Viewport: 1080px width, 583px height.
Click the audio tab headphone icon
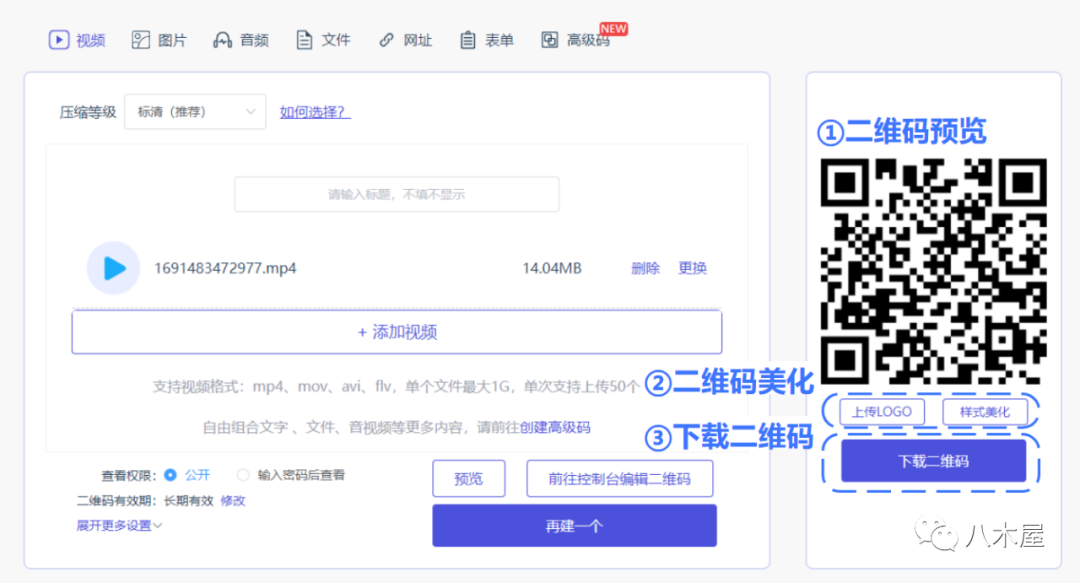[x=222, y=40]
